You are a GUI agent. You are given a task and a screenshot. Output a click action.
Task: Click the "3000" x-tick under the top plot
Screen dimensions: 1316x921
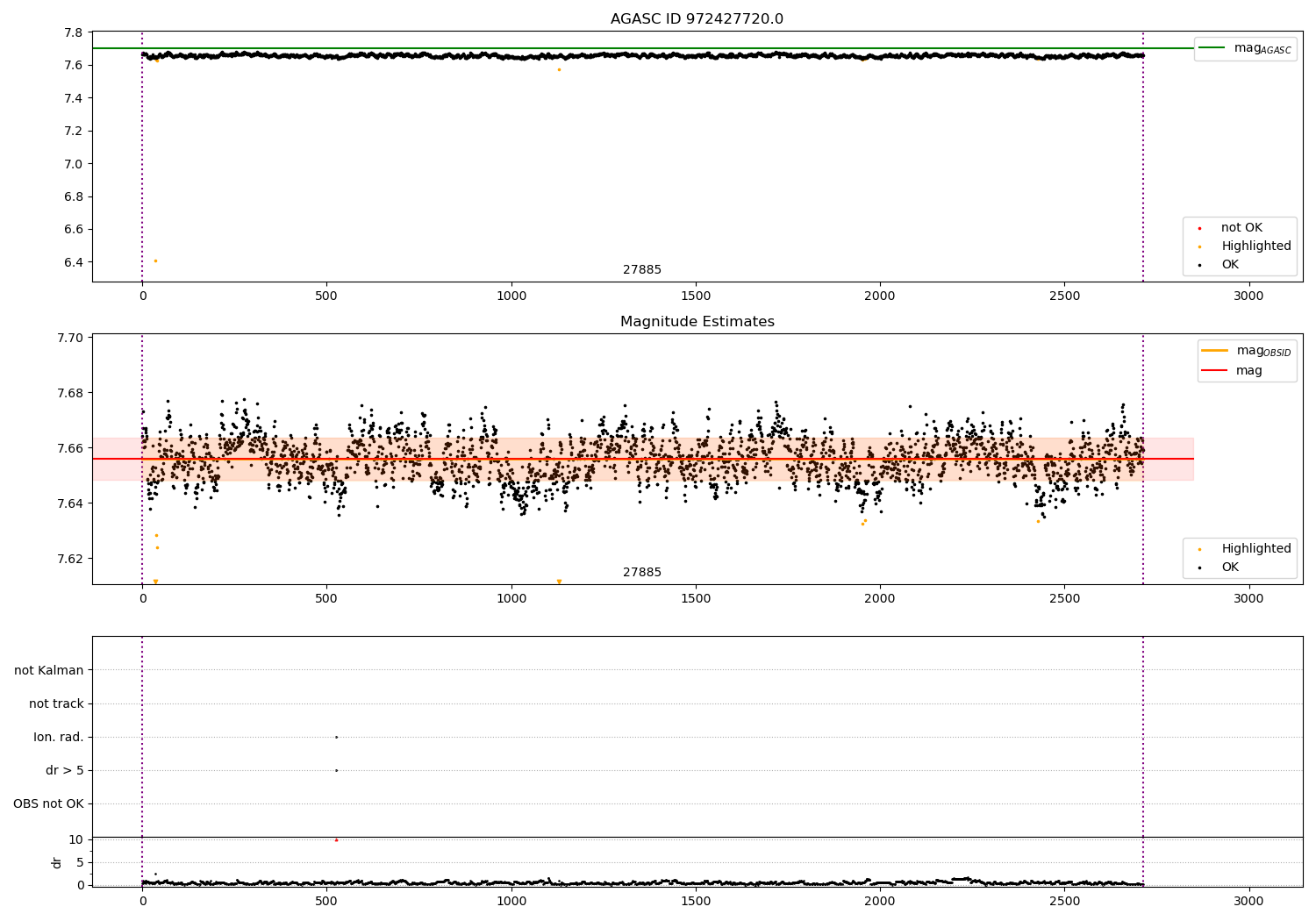click(x=1248, y=296)
